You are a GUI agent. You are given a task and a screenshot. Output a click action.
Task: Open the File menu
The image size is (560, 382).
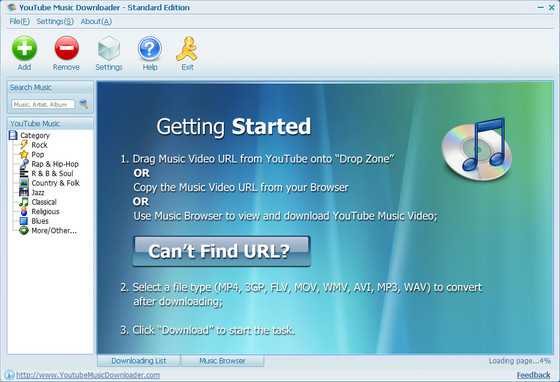coord(19,21)
